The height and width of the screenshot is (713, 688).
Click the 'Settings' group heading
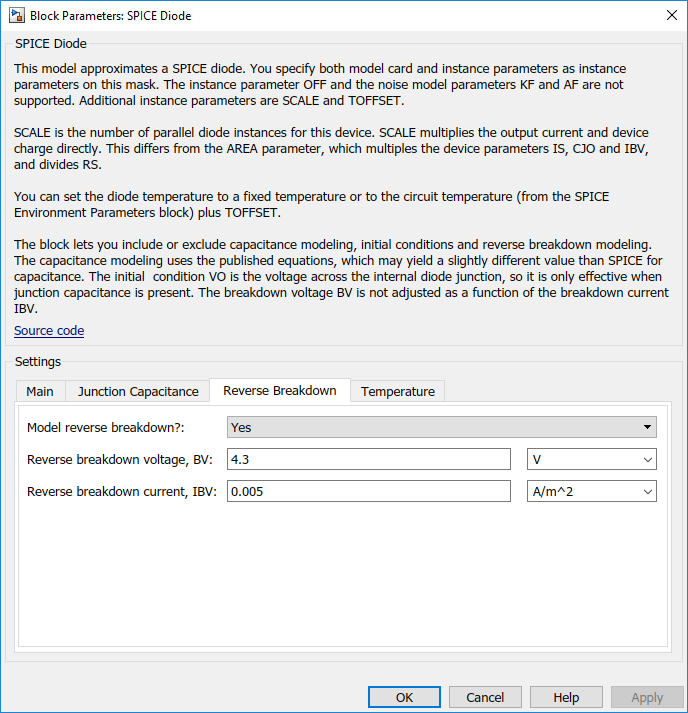pos(38,362)
